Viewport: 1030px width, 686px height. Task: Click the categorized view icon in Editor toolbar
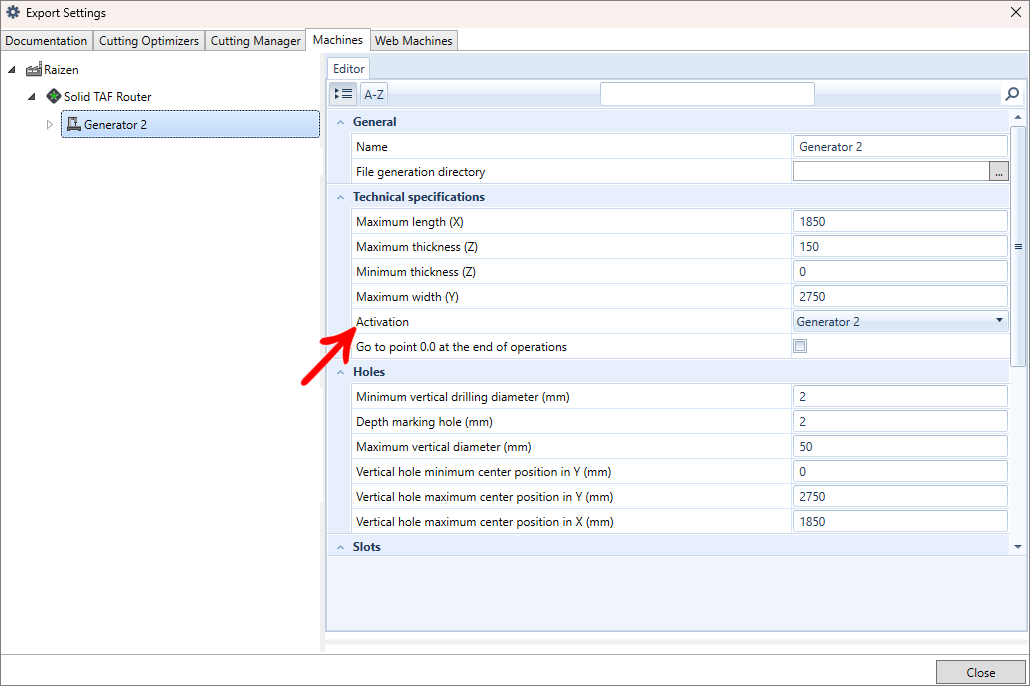pos(343,94)
